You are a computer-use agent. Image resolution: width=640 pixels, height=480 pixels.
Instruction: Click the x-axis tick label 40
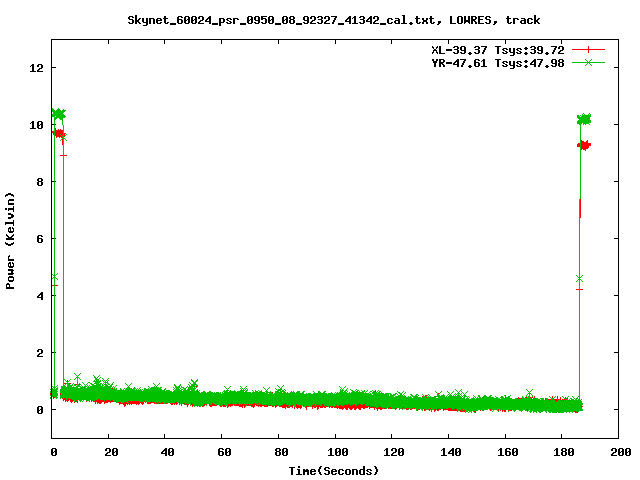click(x=166, y=452)
